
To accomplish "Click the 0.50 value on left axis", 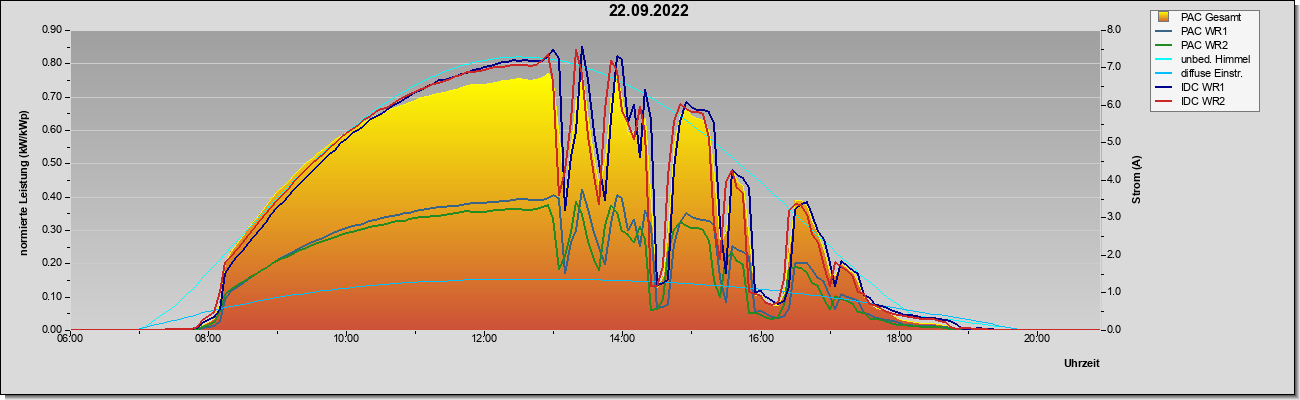I will 52,163.
